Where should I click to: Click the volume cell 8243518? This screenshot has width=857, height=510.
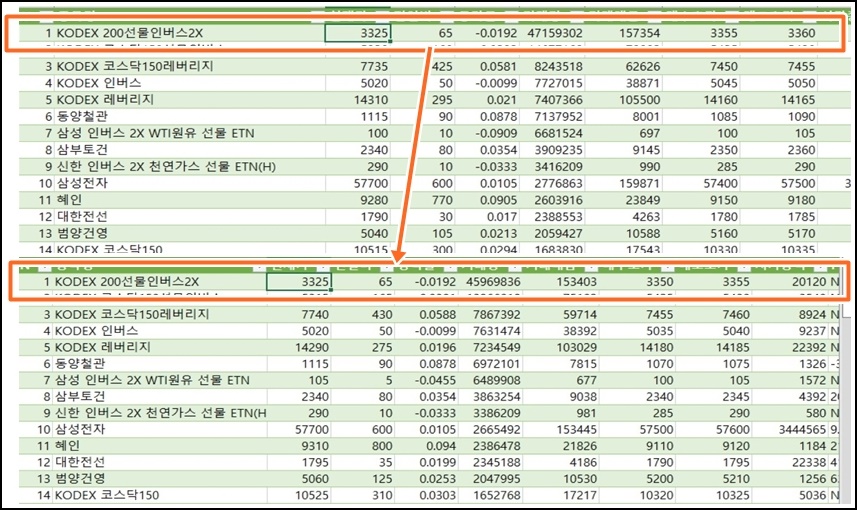point(551,67)
